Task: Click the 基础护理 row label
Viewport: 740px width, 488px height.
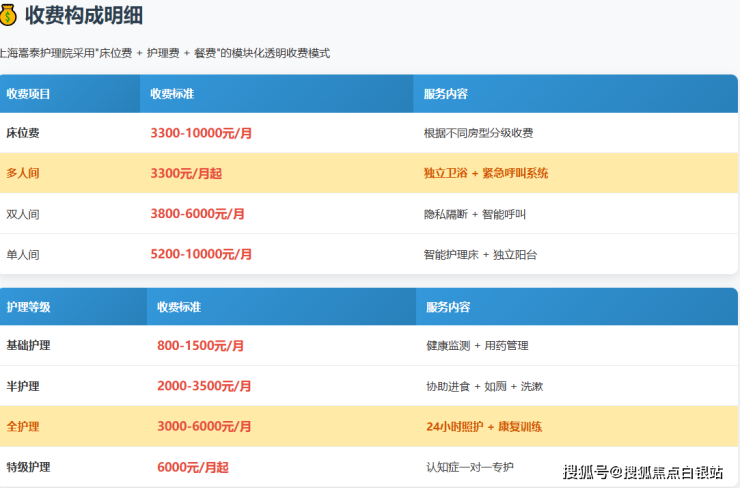Action: pos(28,345)
